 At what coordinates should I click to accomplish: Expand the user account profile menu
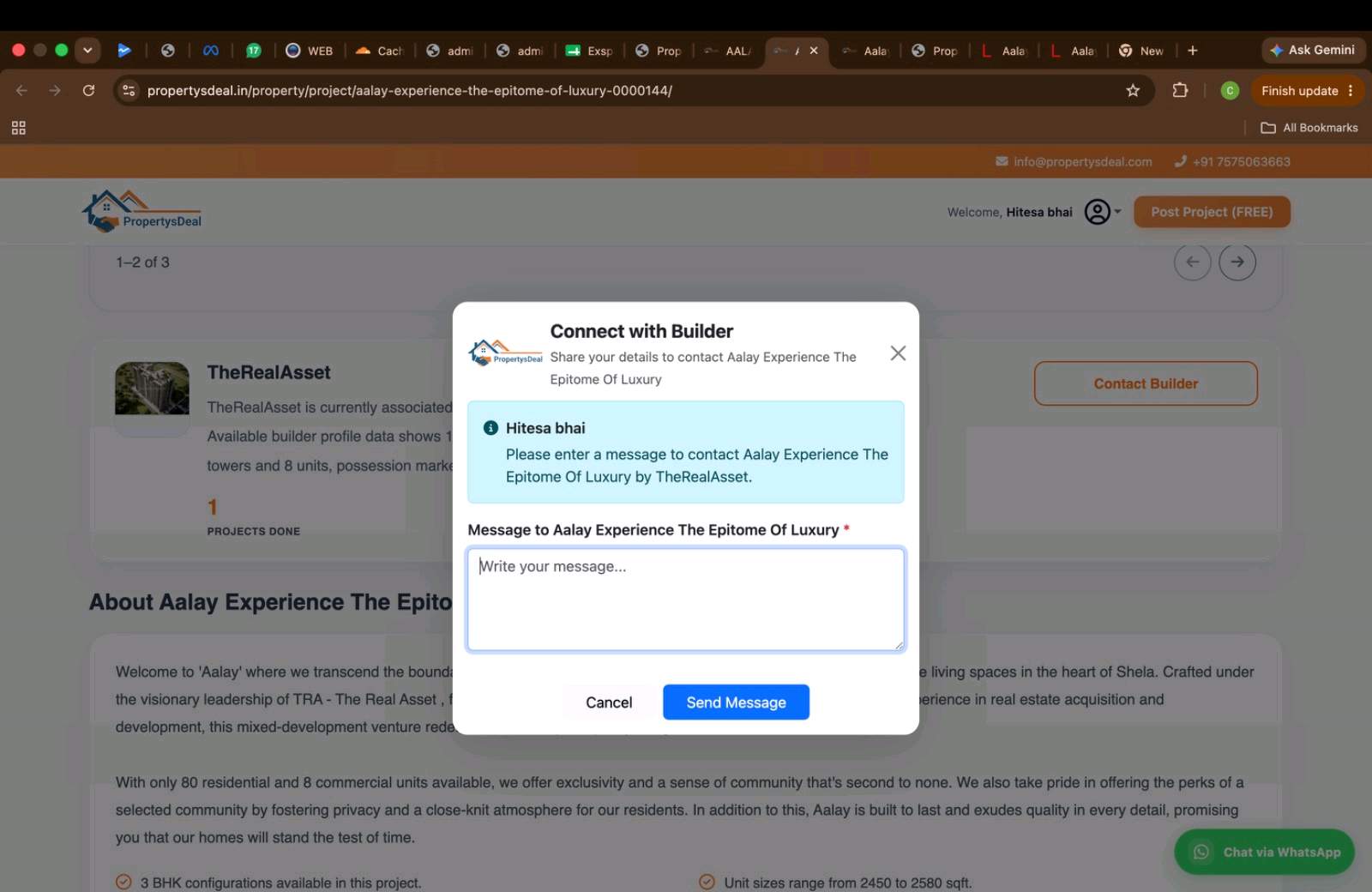coord(1102,212)
